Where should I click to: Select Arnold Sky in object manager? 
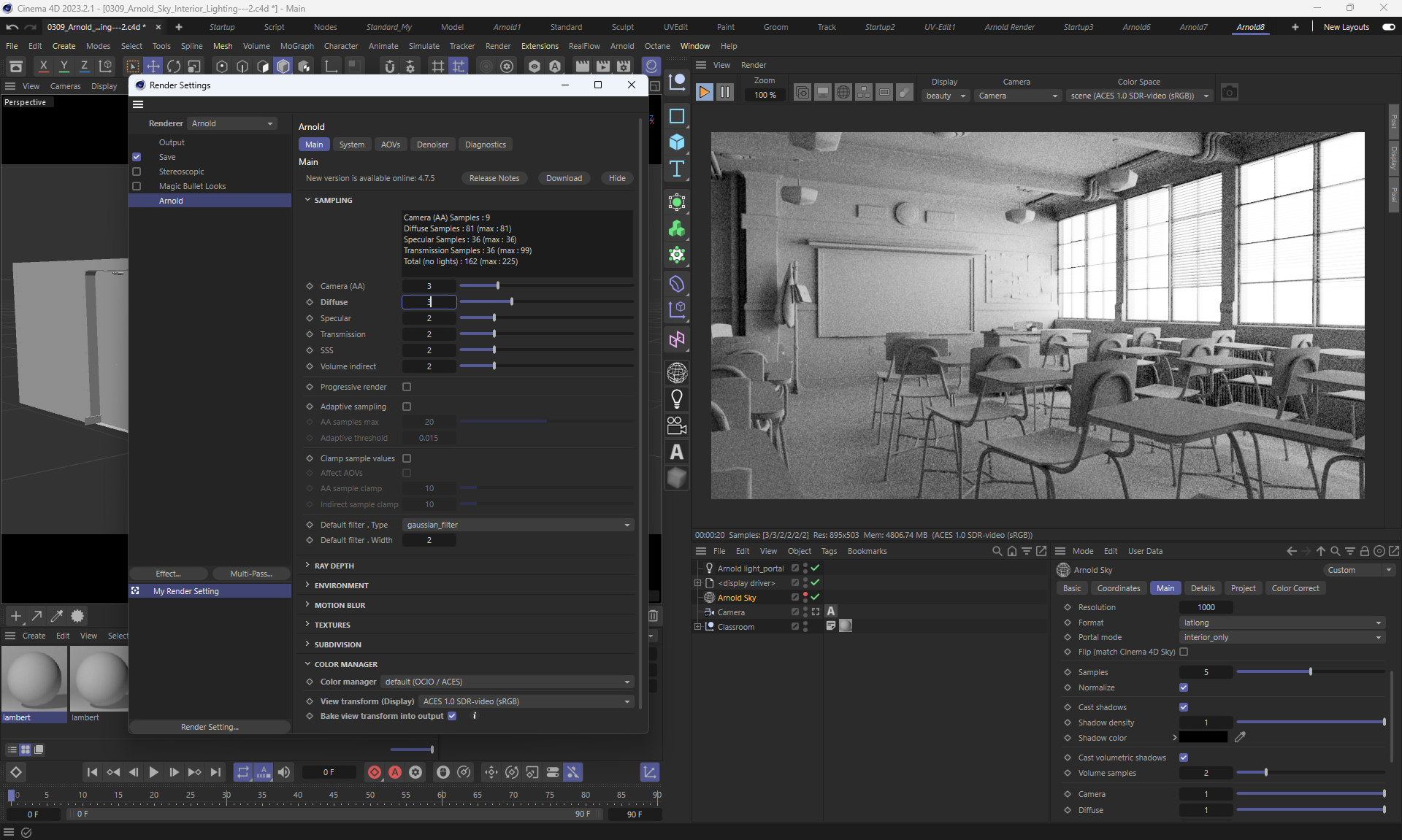pos(736,598)
